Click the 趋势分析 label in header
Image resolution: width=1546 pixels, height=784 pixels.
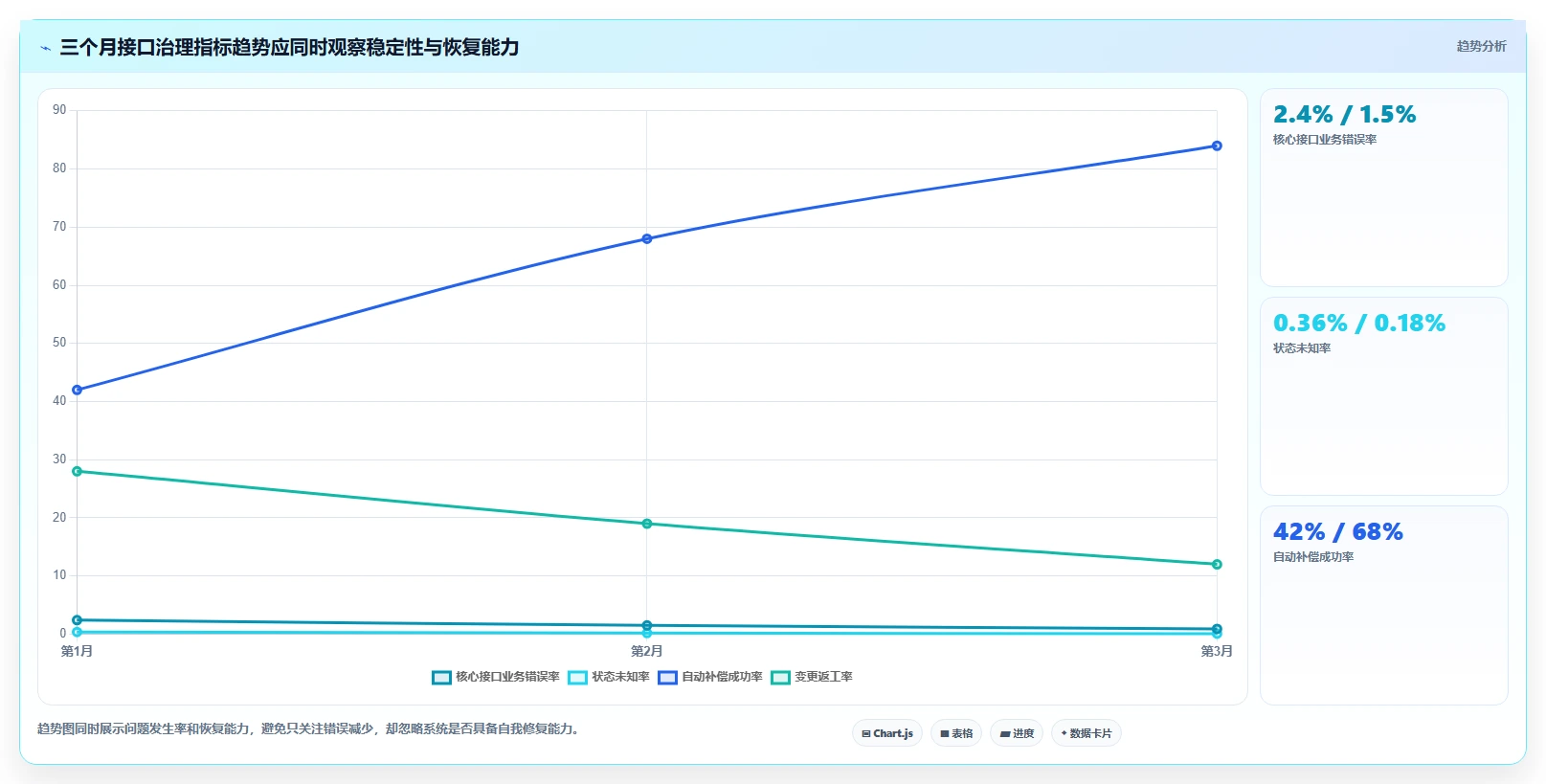[x=1481, y=46]
